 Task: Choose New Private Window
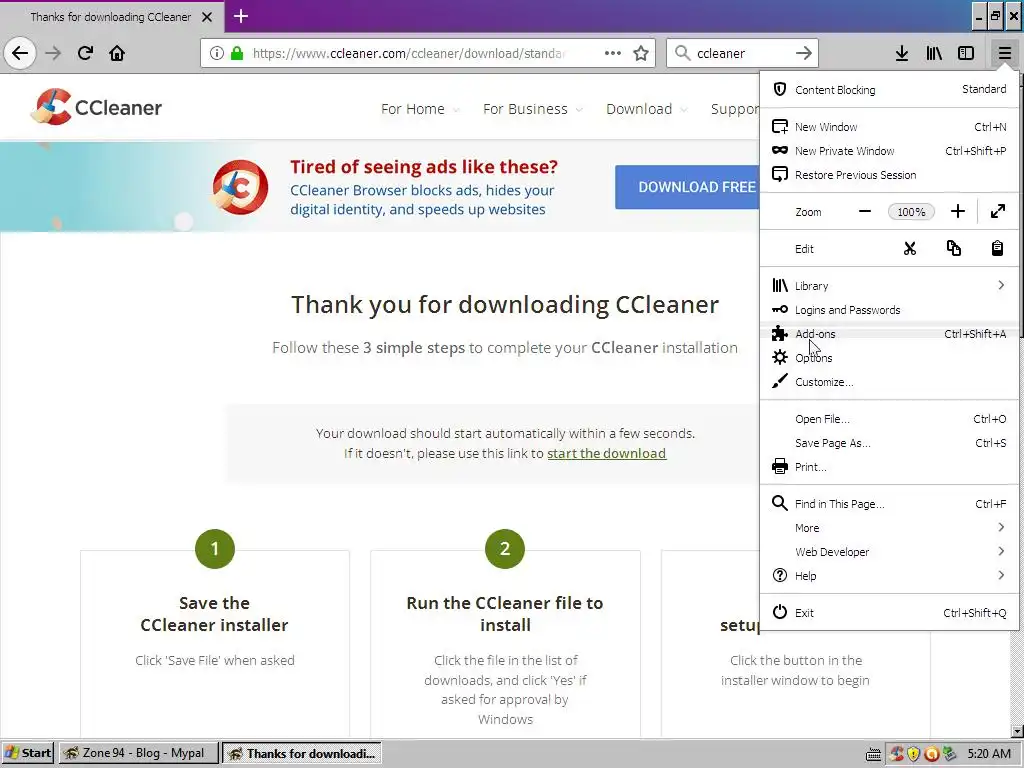pyautogui.click(x=889, y=151)
